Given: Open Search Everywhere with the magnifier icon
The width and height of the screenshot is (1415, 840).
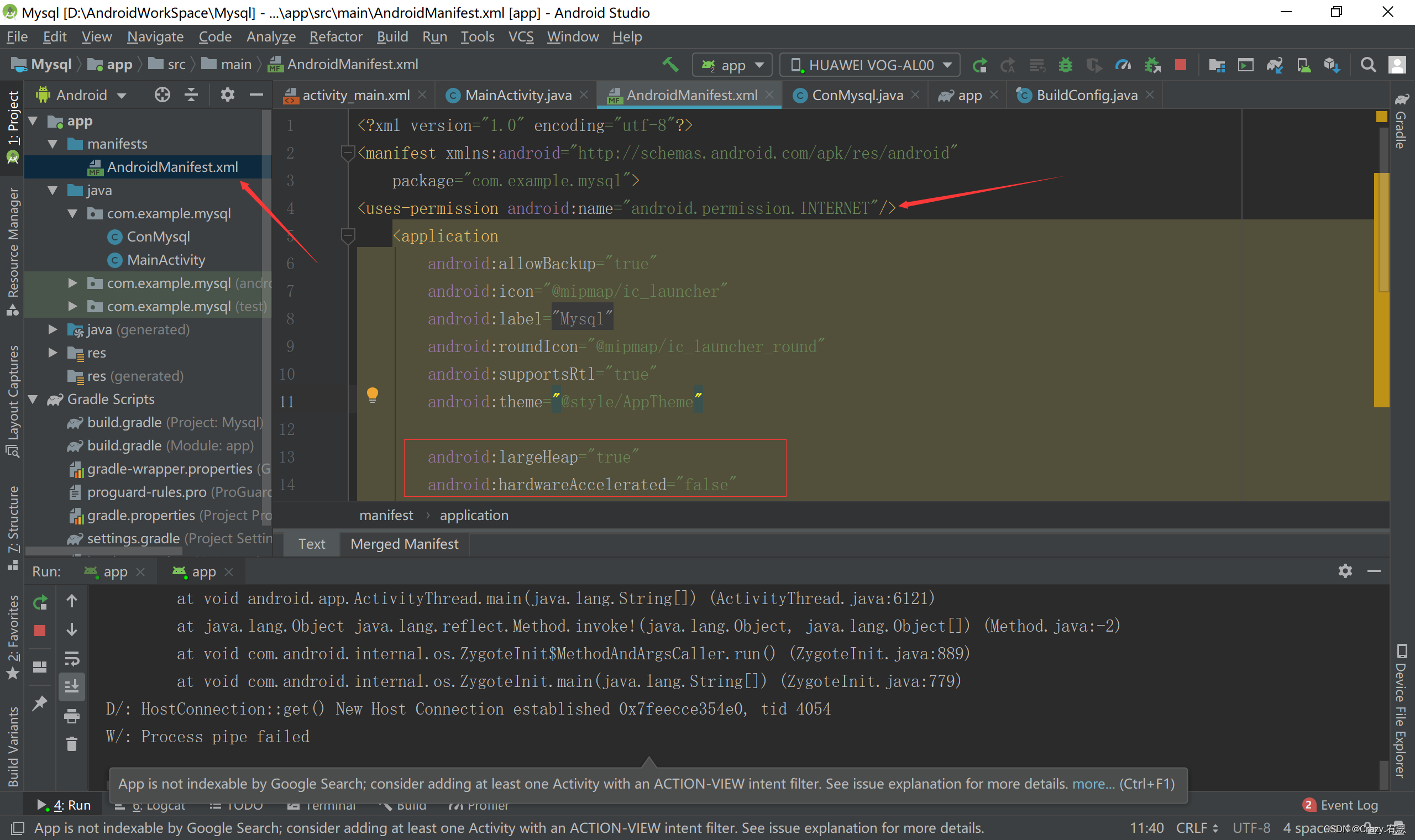Looking at the screenshot, I should coord(1368,65).
